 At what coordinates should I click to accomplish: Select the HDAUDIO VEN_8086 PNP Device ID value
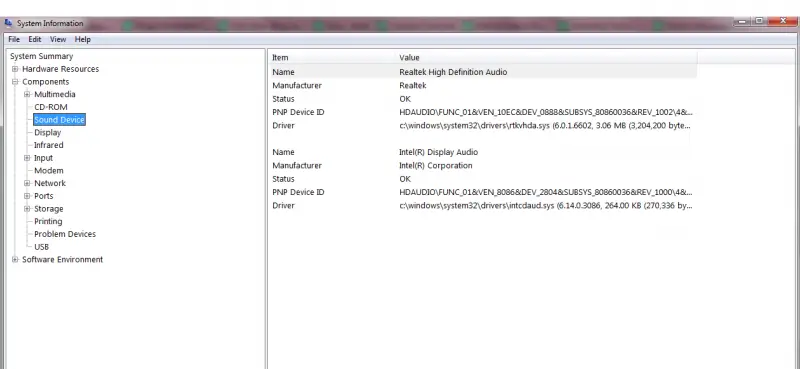click(x=546, y=192)
